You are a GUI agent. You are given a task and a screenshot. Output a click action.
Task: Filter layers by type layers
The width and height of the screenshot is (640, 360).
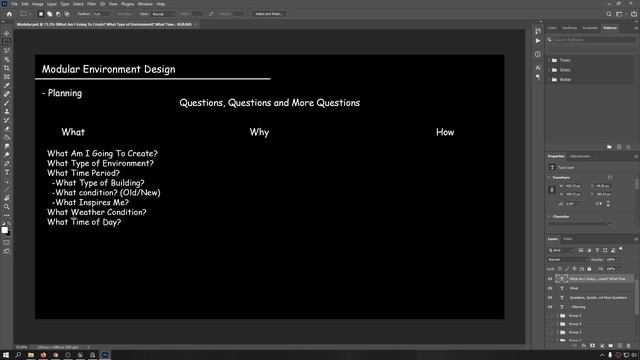tap(597, 250)
